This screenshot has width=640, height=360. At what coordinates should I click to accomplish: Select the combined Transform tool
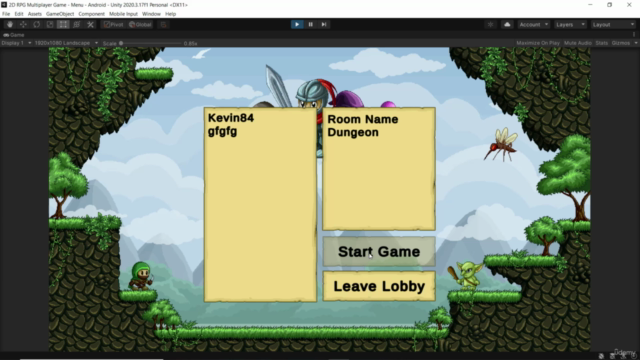tap(77, 24)
